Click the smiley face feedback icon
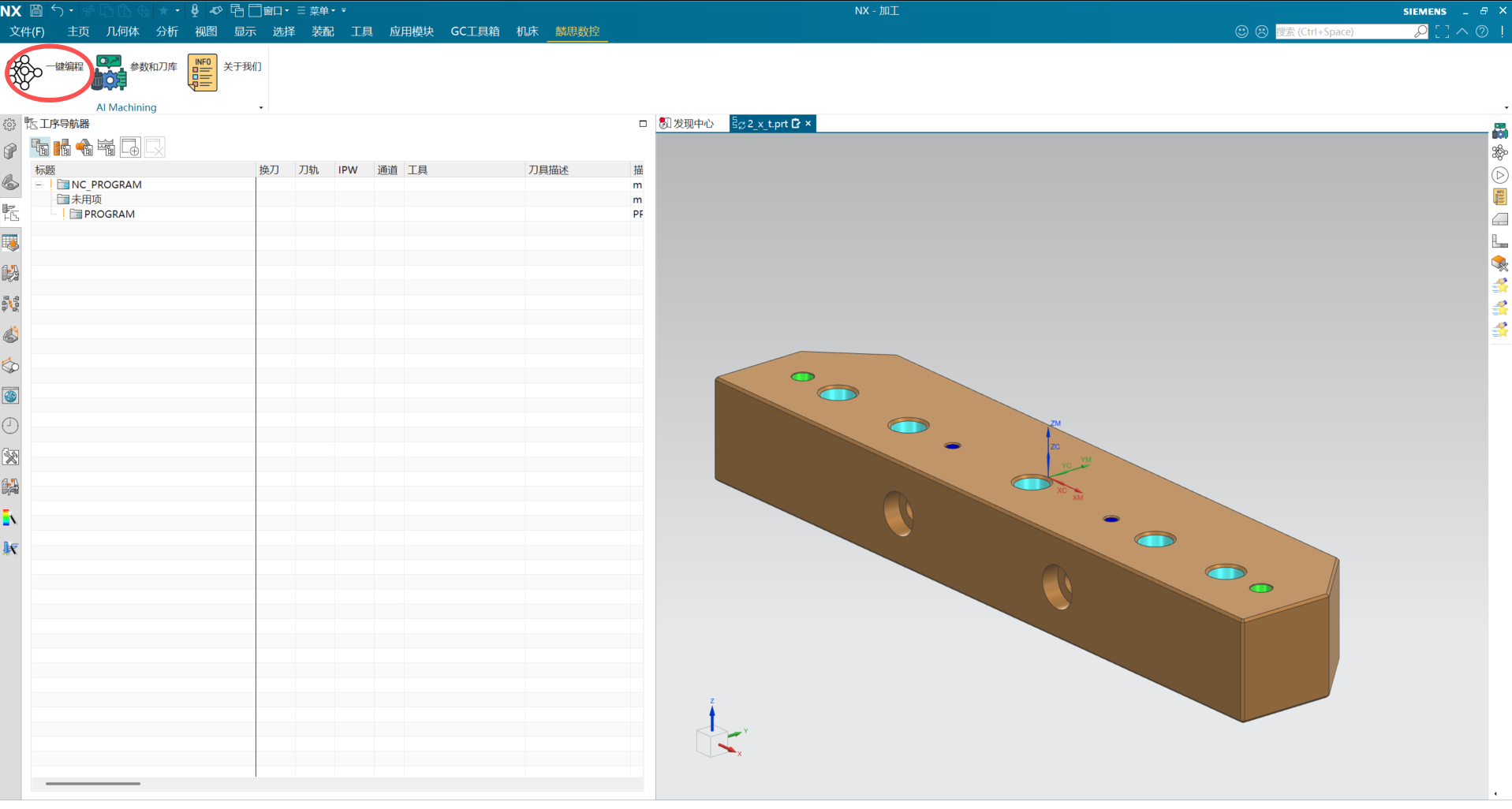This screenshot has height=809, width=1512. point(1241,32)
